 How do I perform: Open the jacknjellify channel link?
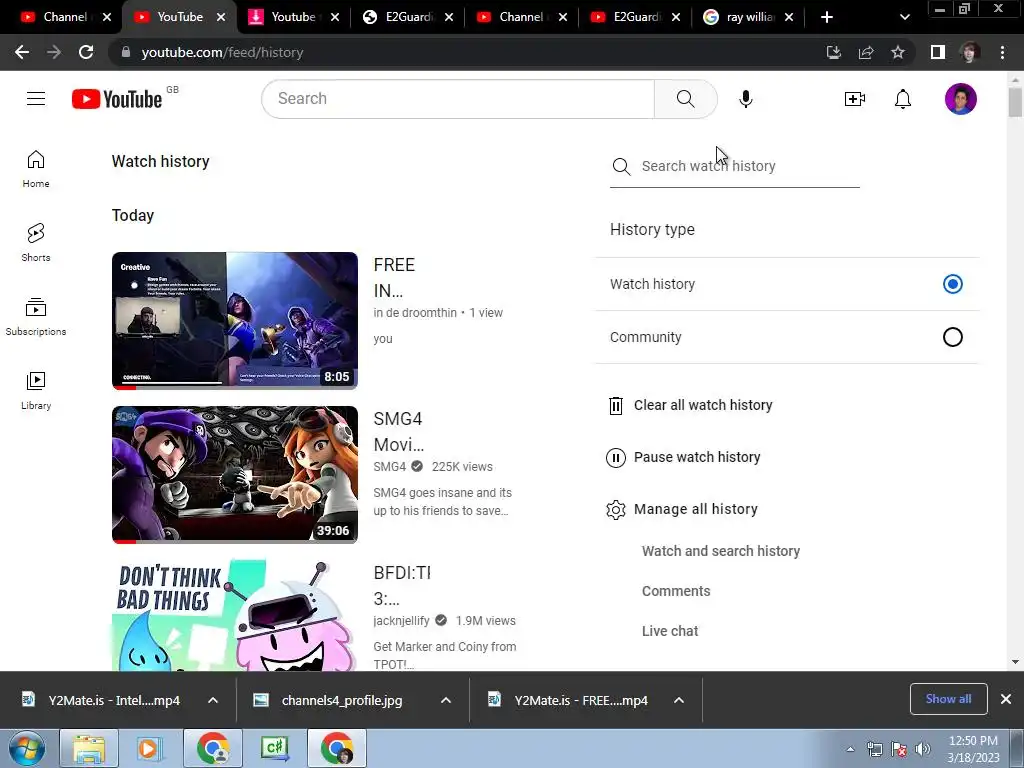(401, 621)
